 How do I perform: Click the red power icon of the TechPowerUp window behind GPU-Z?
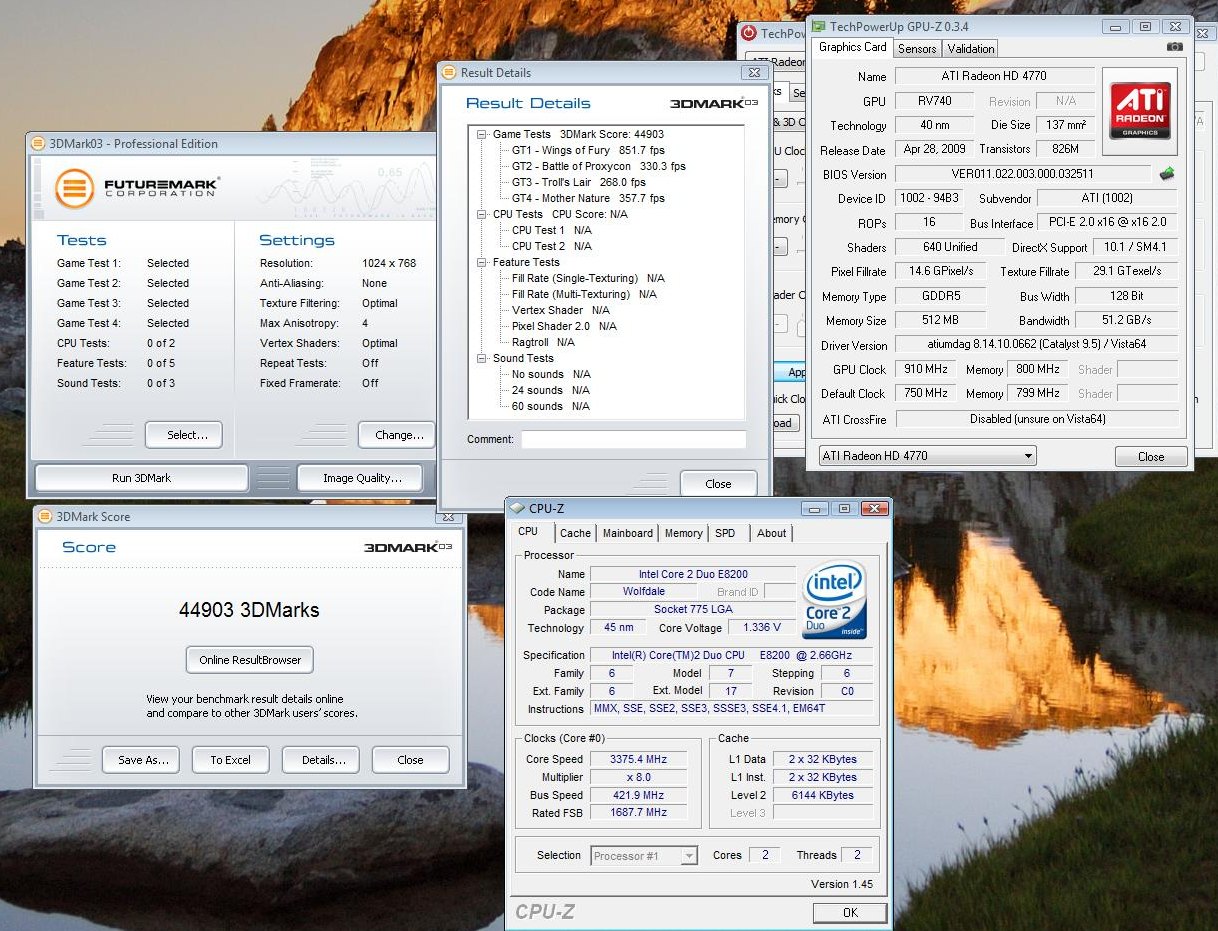[x=748, y=33]
